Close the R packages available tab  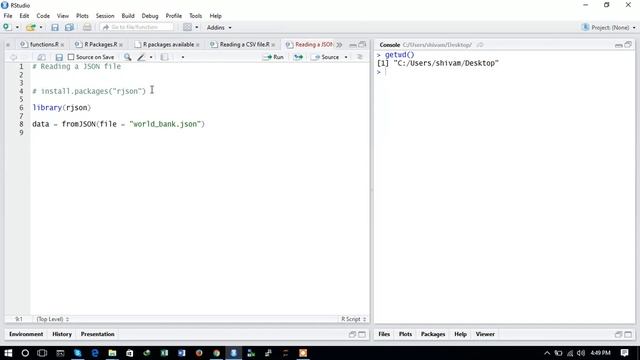pos(198,45)
